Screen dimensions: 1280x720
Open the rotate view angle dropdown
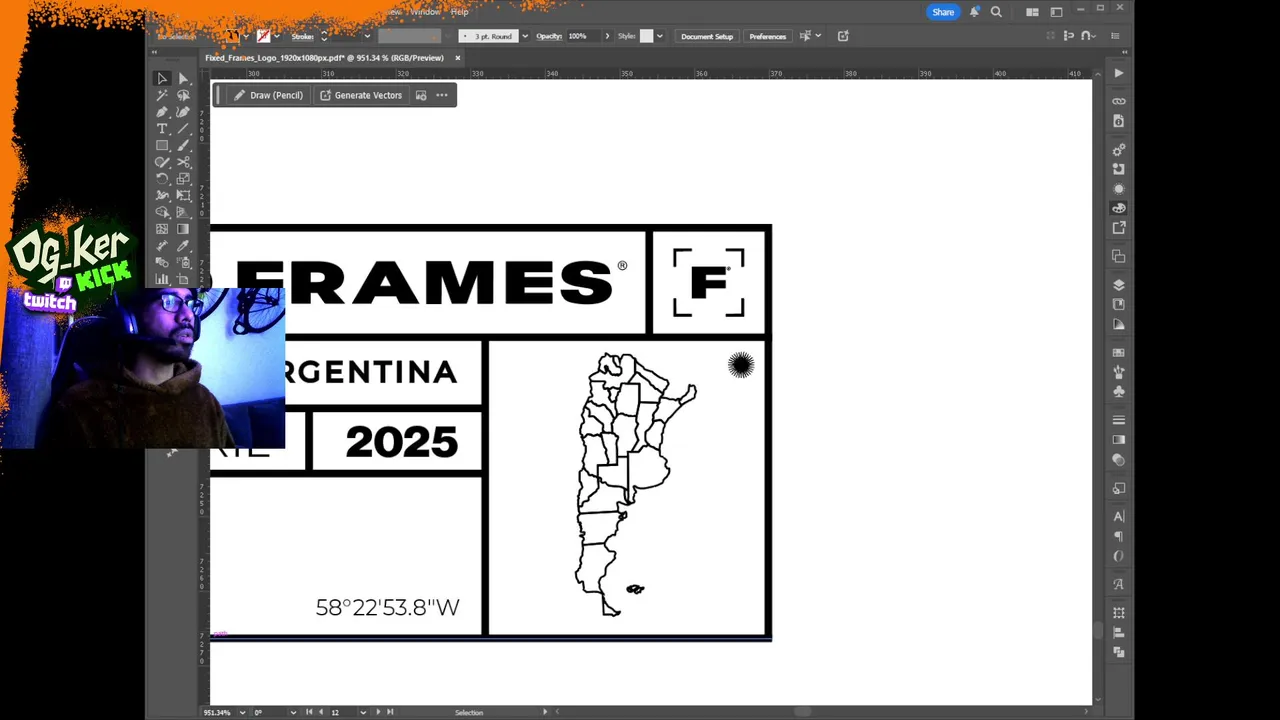pos(293,712)
